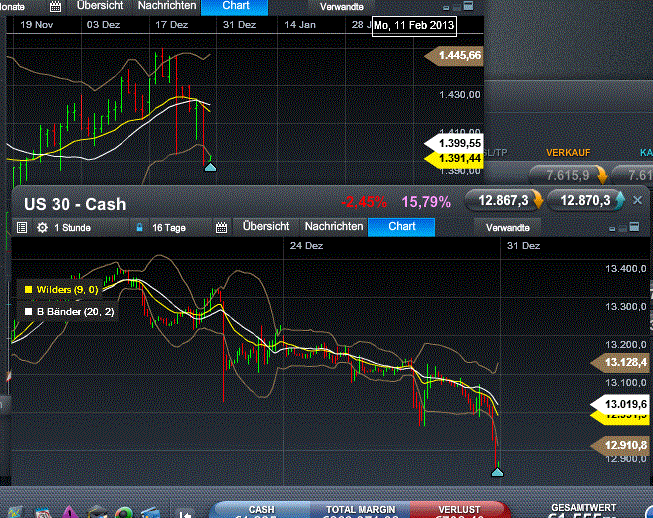Screen dimensions: 653x518
Task: Click the white 1.399,55 price tag
Action: [454, 143]
